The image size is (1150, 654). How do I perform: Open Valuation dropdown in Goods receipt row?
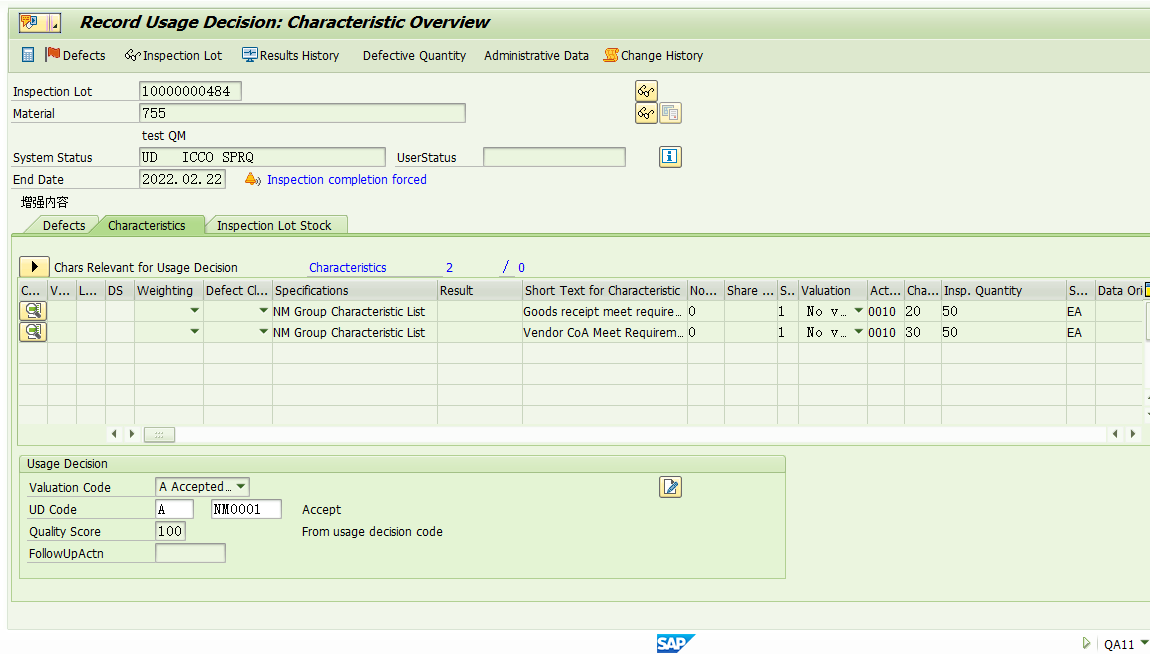click(858, 311)
